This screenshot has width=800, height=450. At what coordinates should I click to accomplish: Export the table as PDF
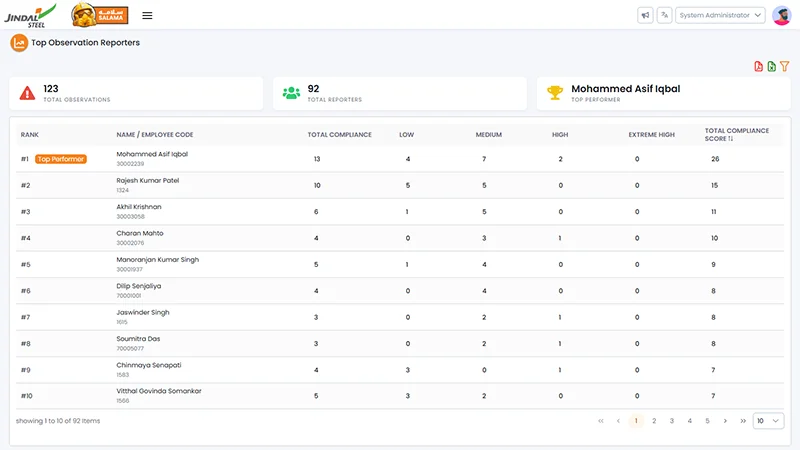(759, 66)
